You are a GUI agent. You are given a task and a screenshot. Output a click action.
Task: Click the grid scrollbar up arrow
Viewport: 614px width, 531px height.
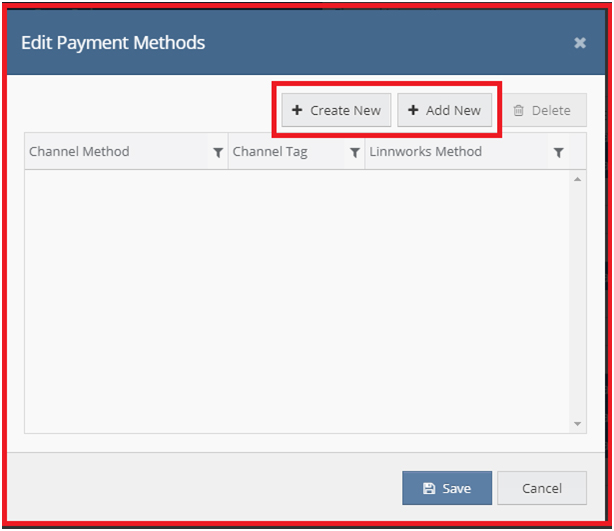click(x=577, y=179)
